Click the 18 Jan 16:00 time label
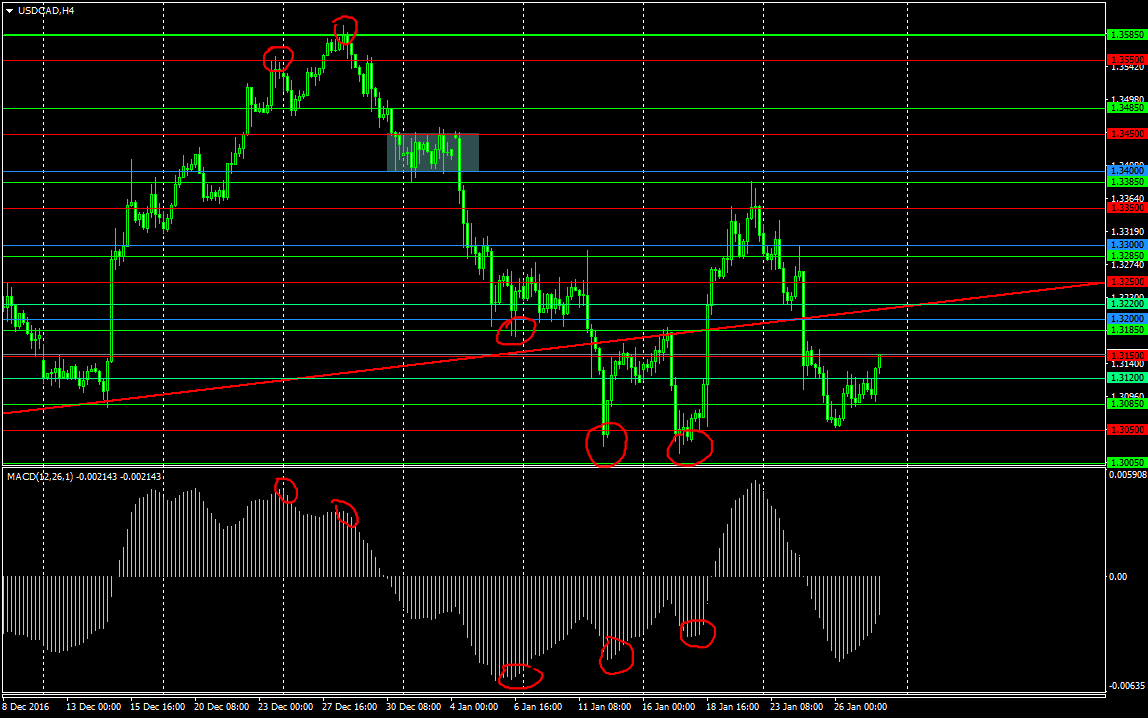Viewport: 1148px width, 718px height. pyautogui.click(x=733, y=707)
